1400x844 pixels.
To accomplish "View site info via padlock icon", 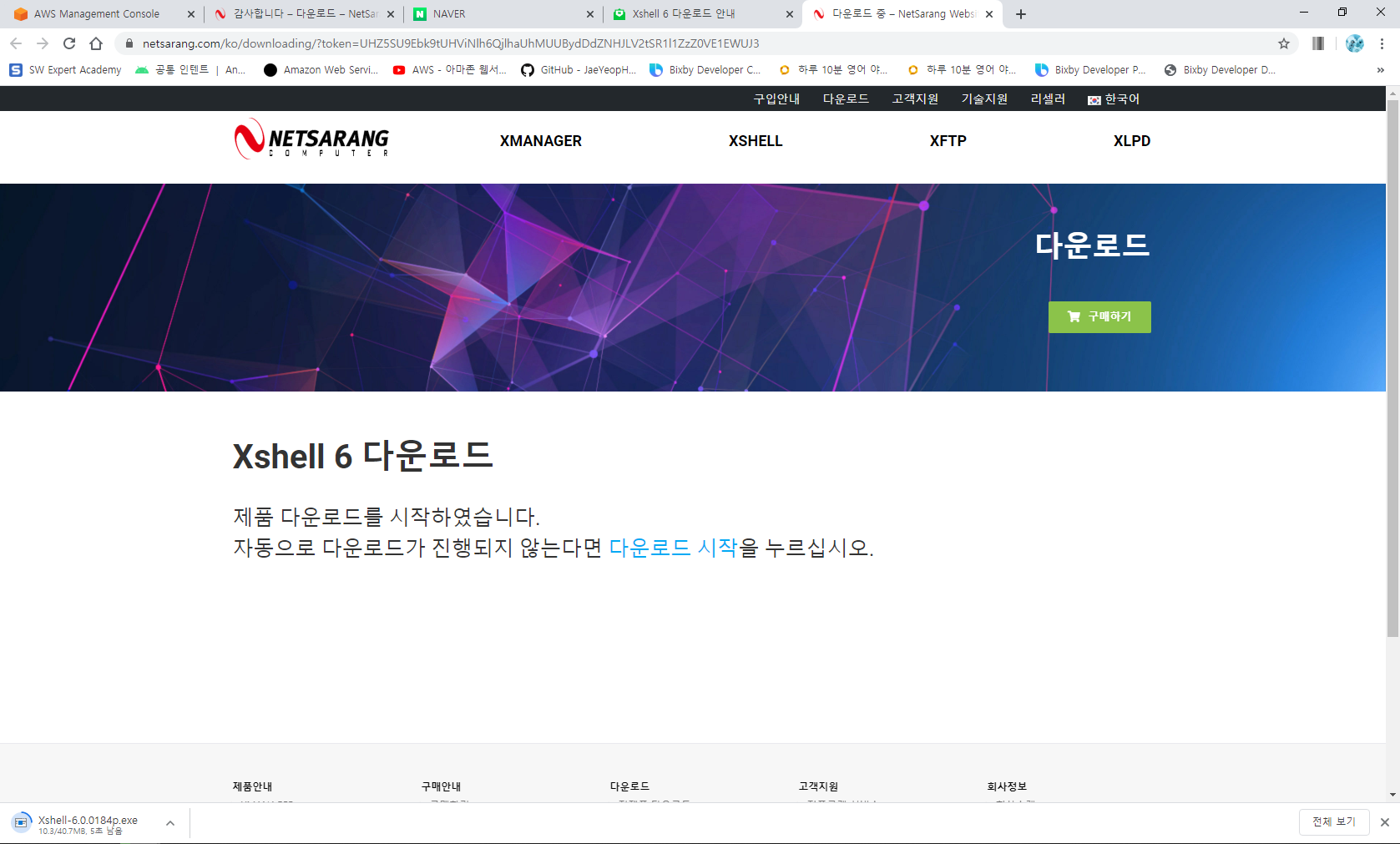I will pyautogui.click(x=129, y=43).
